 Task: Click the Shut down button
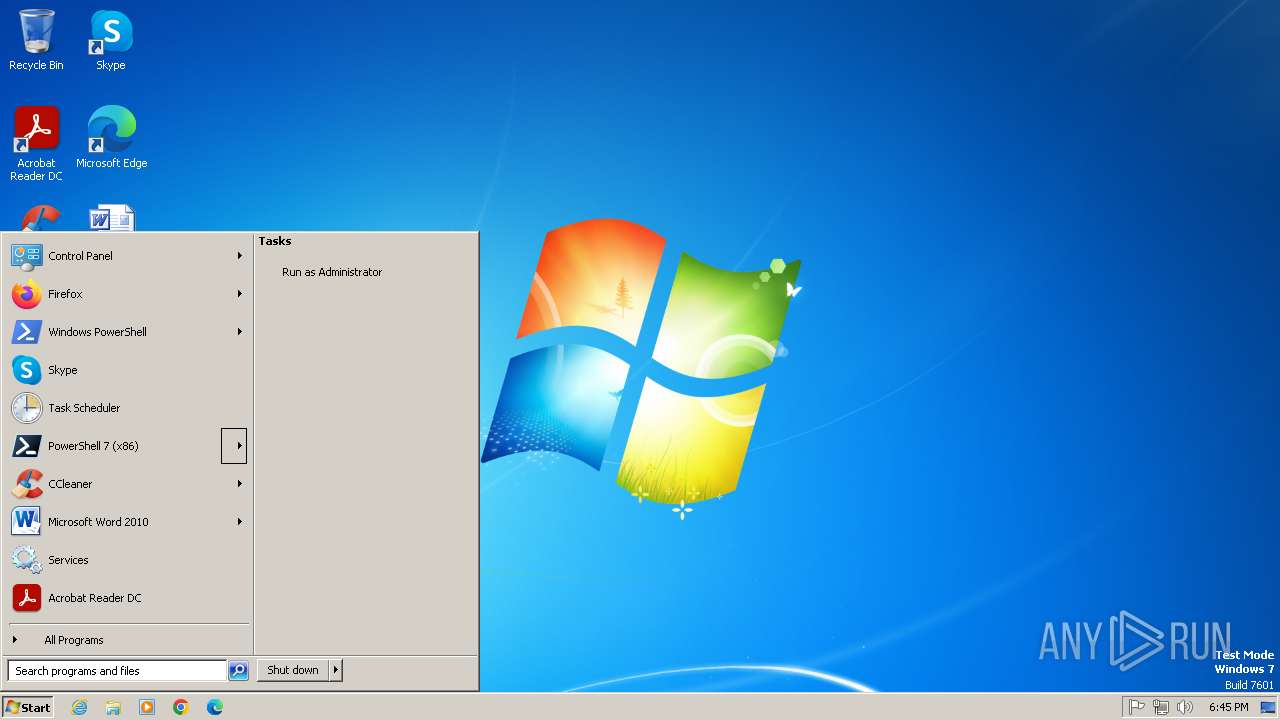click(x=293, y=671)
